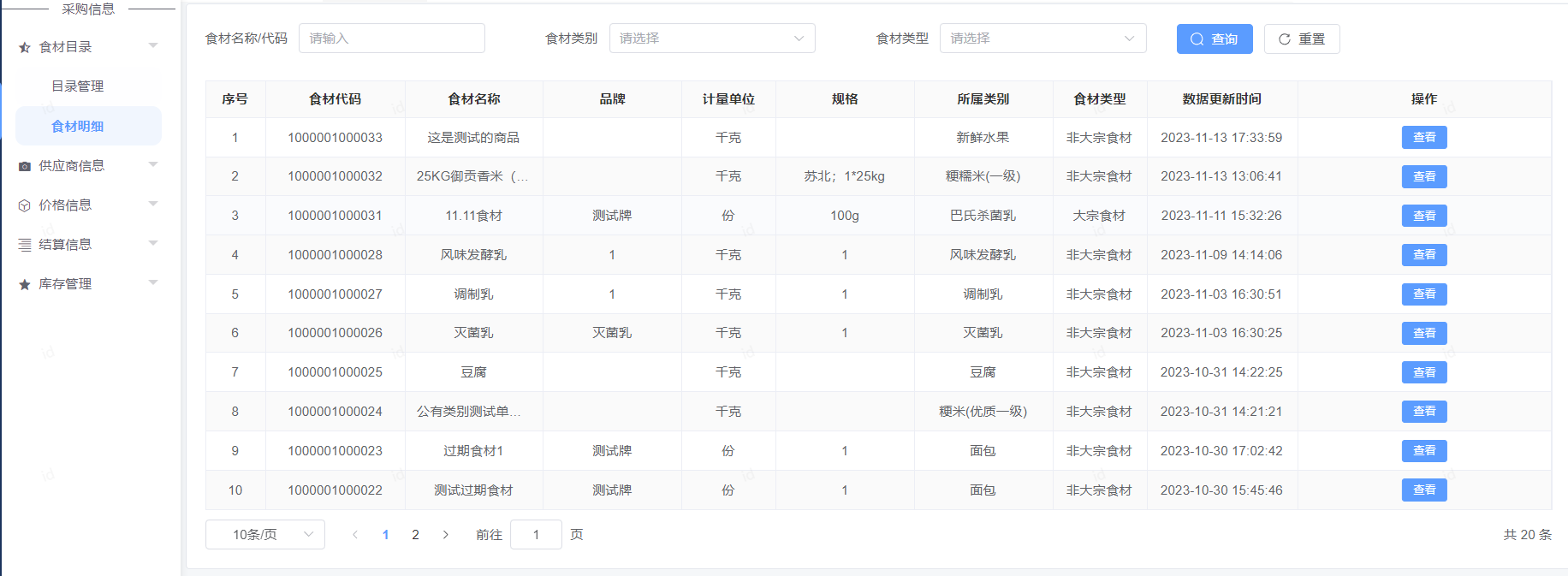
Task: Click the timestamp 2023-10-30 15:45:46
Action: tap(1222, 490)
